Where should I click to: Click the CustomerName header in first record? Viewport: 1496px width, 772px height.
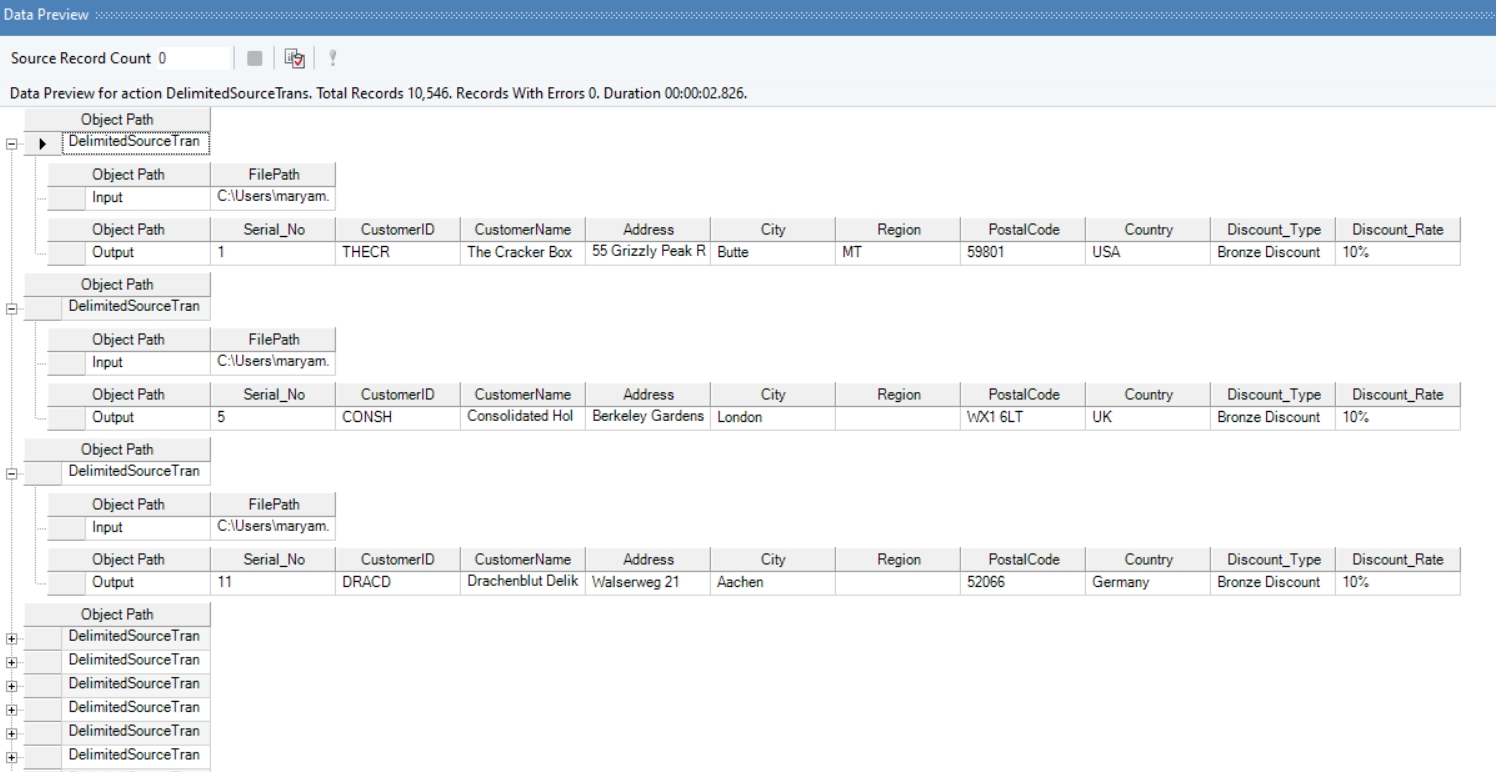[522, 229]
